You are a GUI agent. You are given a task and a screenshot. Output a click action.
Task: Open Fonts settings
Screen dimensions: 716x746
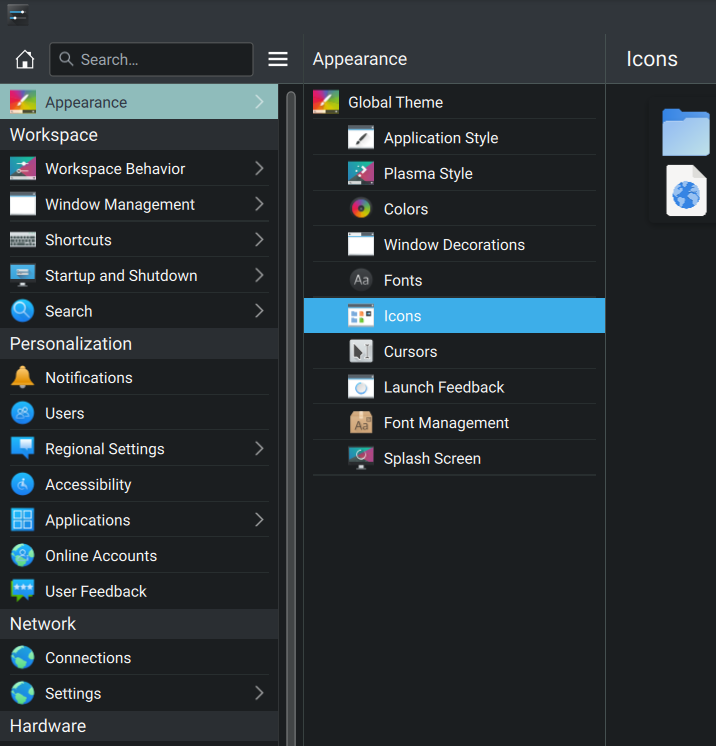coord(454,280)
